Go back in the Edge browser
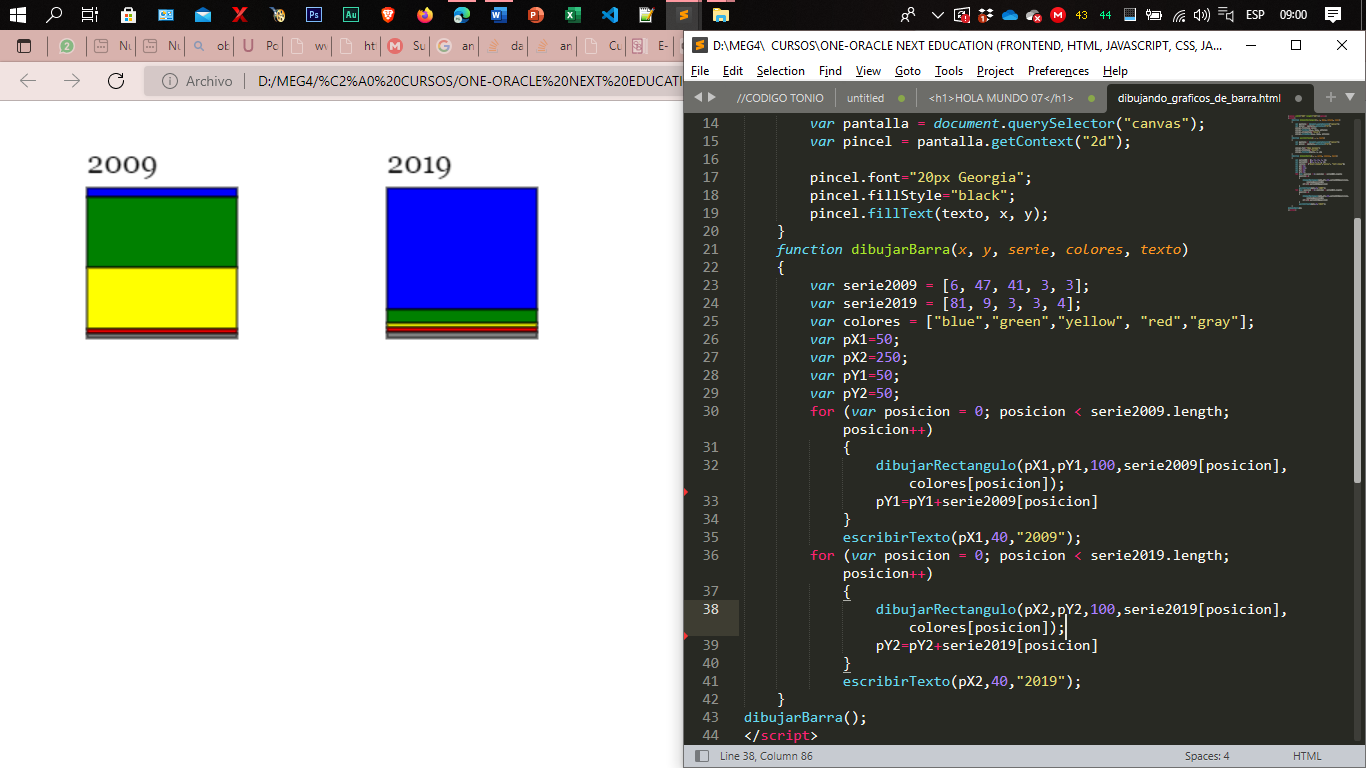1366x768 pixels. point(28,81)
